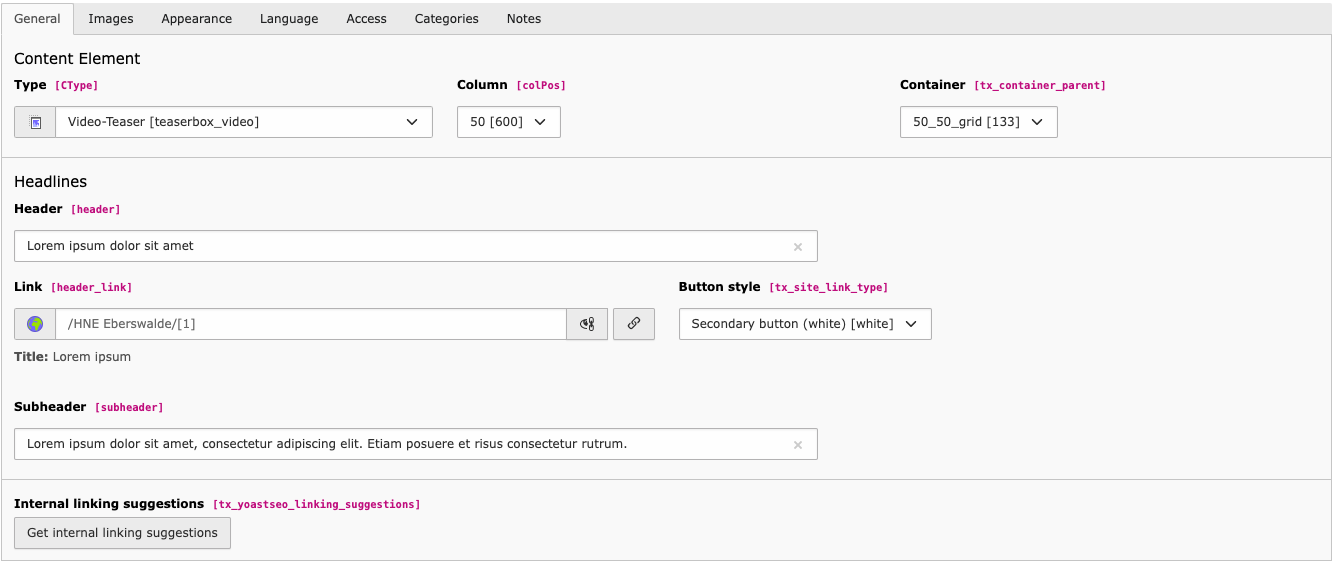Click the globe icon in the Link field

(35, 324)
